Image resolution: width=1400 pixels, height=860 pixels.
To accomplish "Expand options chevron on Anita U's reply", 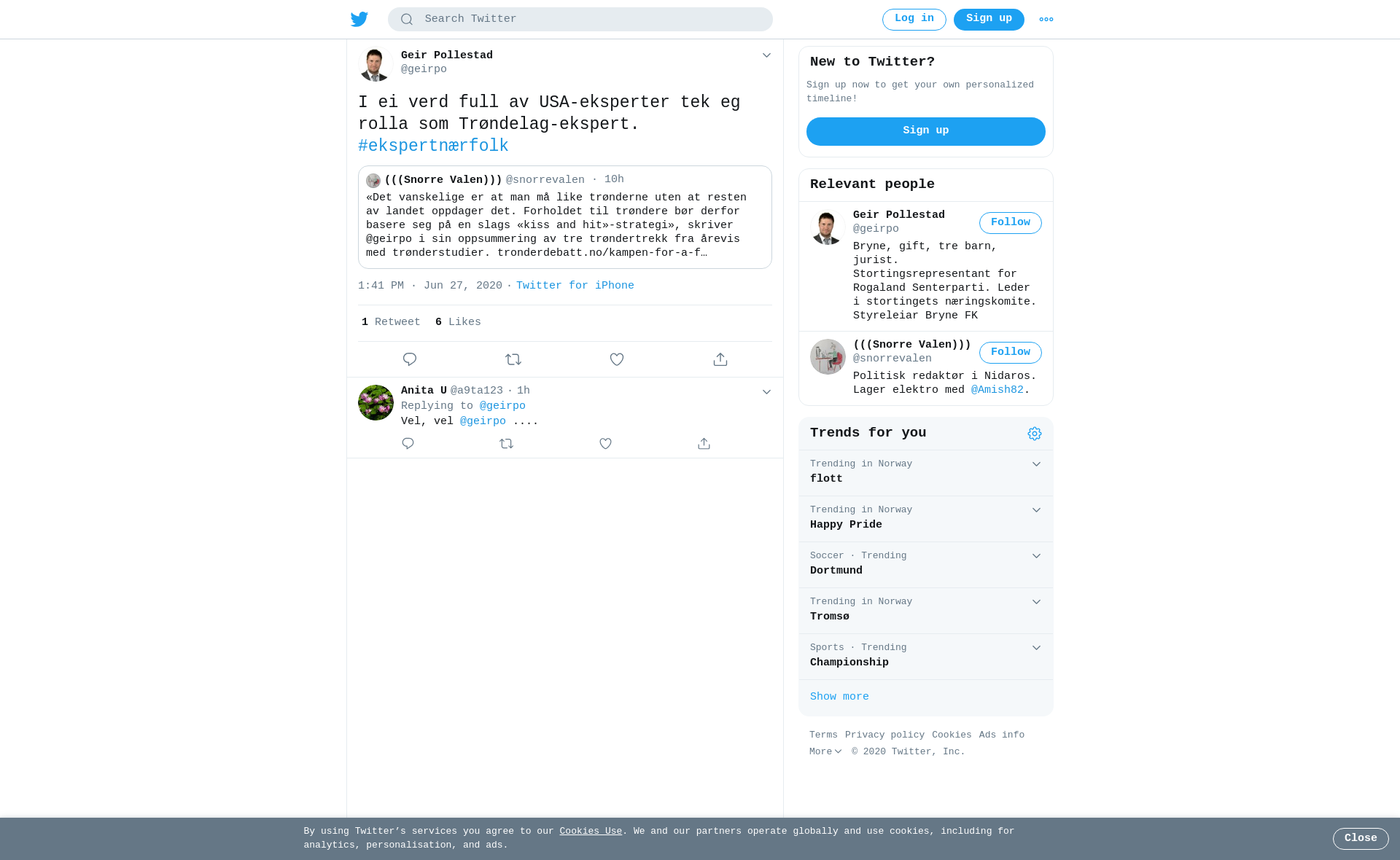I will (x=766, y=392).
